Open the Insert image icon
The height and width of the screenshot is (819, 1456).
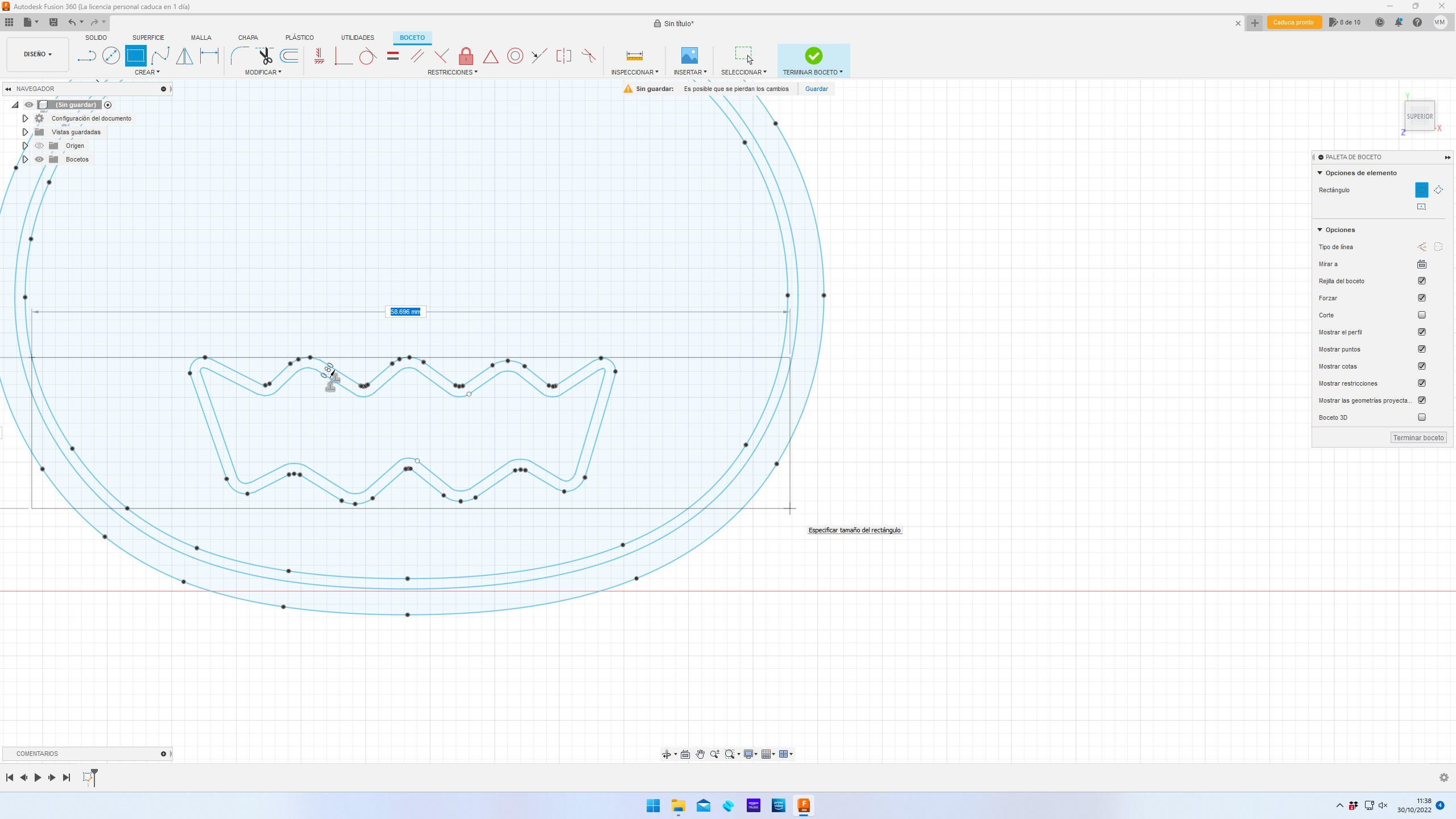point(689,56)
